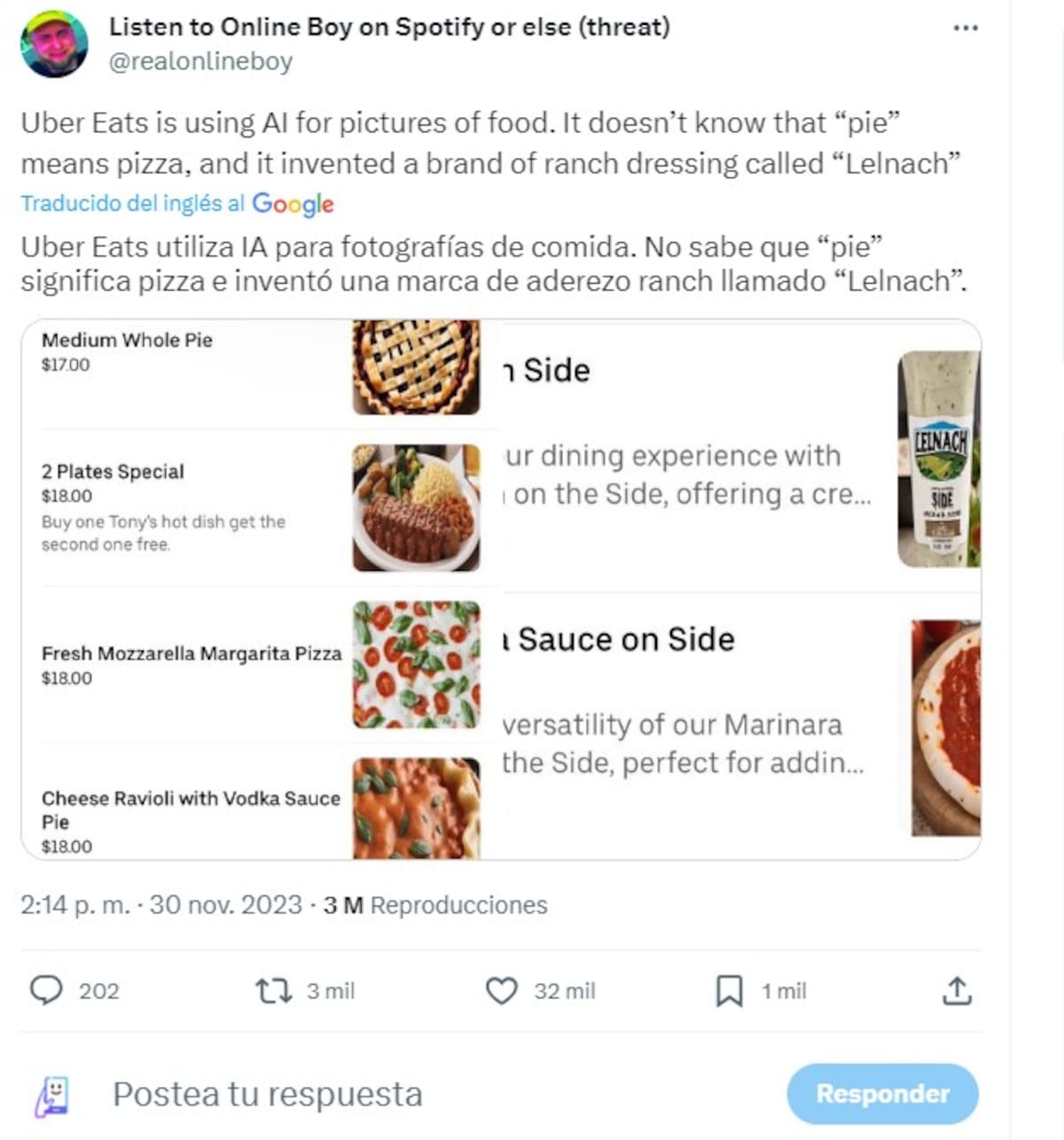Viewport: 1064px width, 1140px height.
Task: Click the repost arrows icon
Action: 273,990
